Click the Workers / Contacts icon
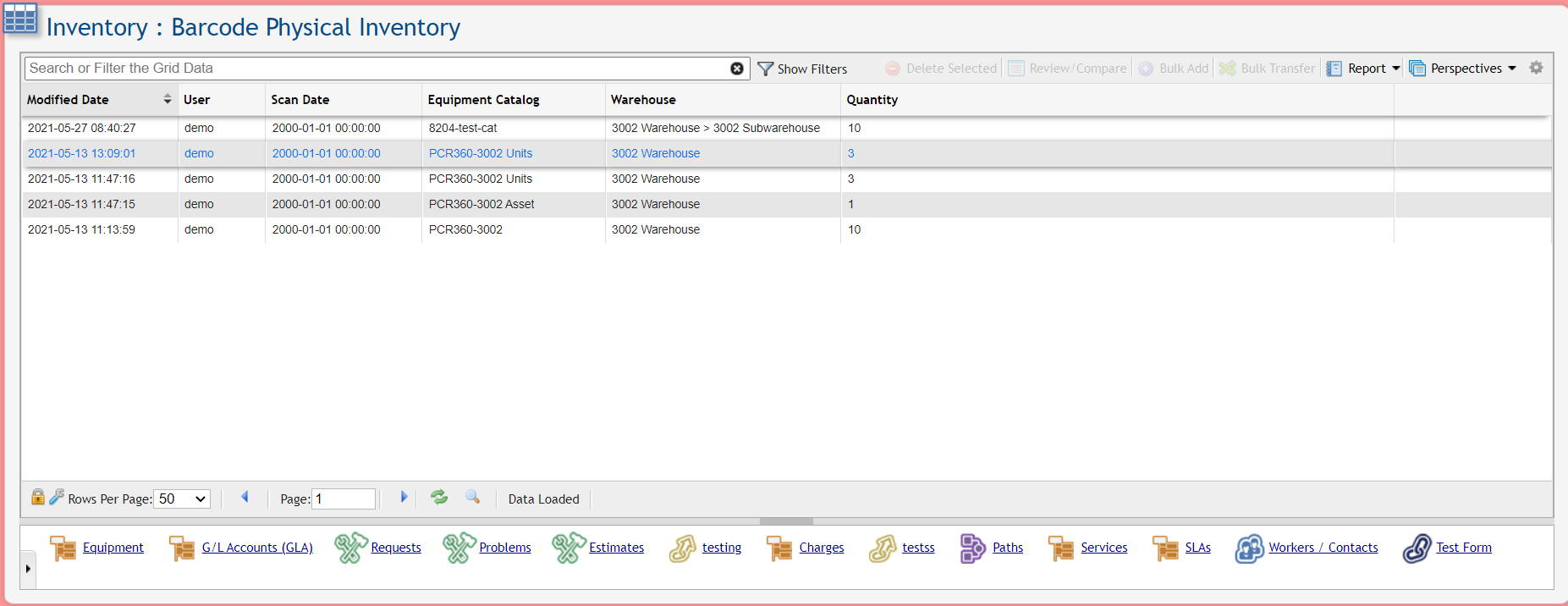Image resolution: width=1568 pixels, height=606 pixels. [1249, 548]
